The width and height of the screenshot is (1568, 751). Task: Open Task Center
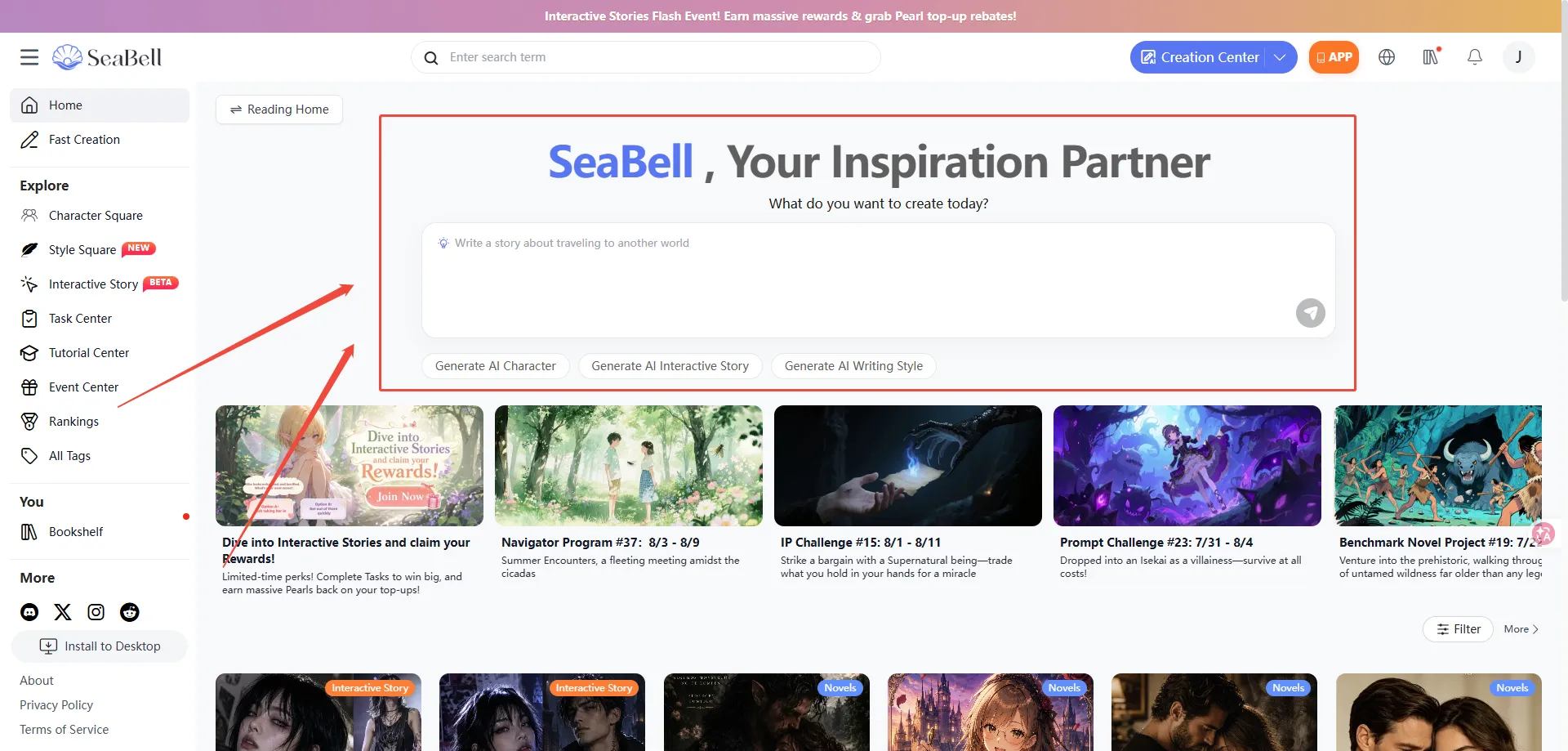click(x=100, y=319)
